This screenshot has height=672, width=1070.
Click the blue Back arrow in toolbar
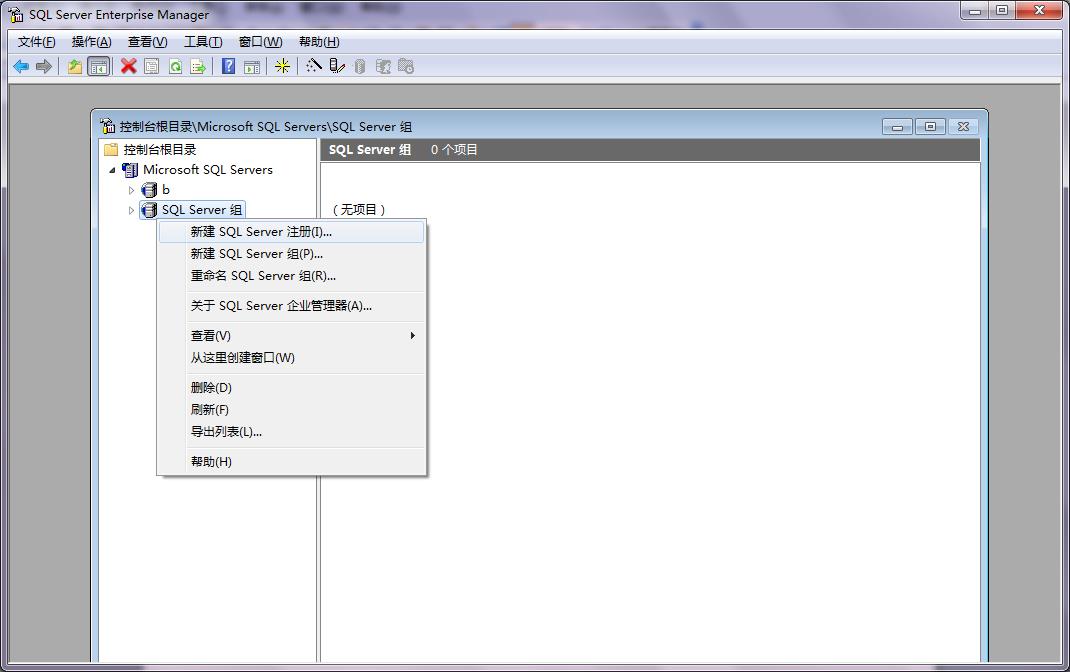pyautogui.click(x=21, y=66)
